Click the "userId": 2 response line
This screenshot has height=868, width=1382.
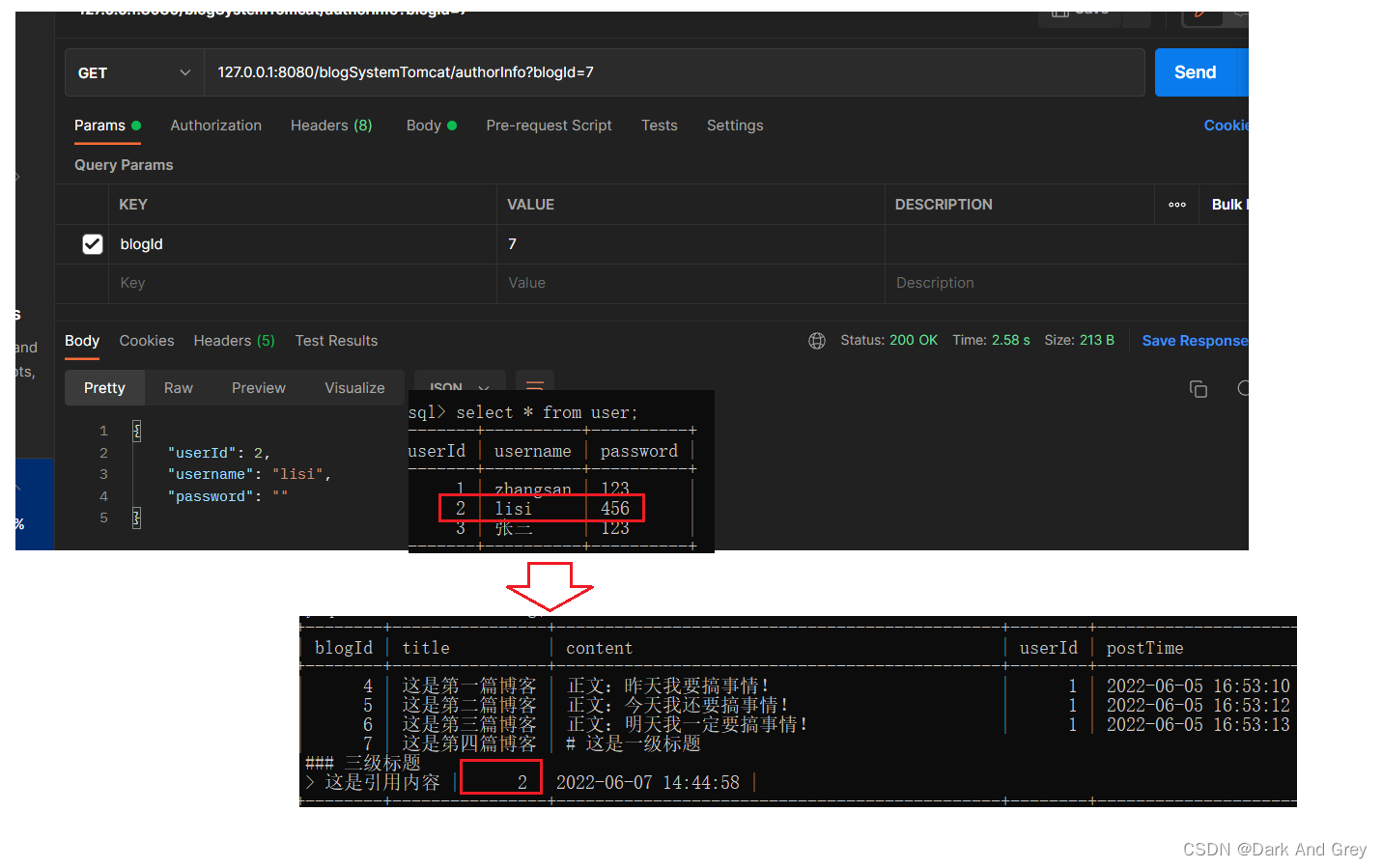pyautogui.click(x=218, y=453)
